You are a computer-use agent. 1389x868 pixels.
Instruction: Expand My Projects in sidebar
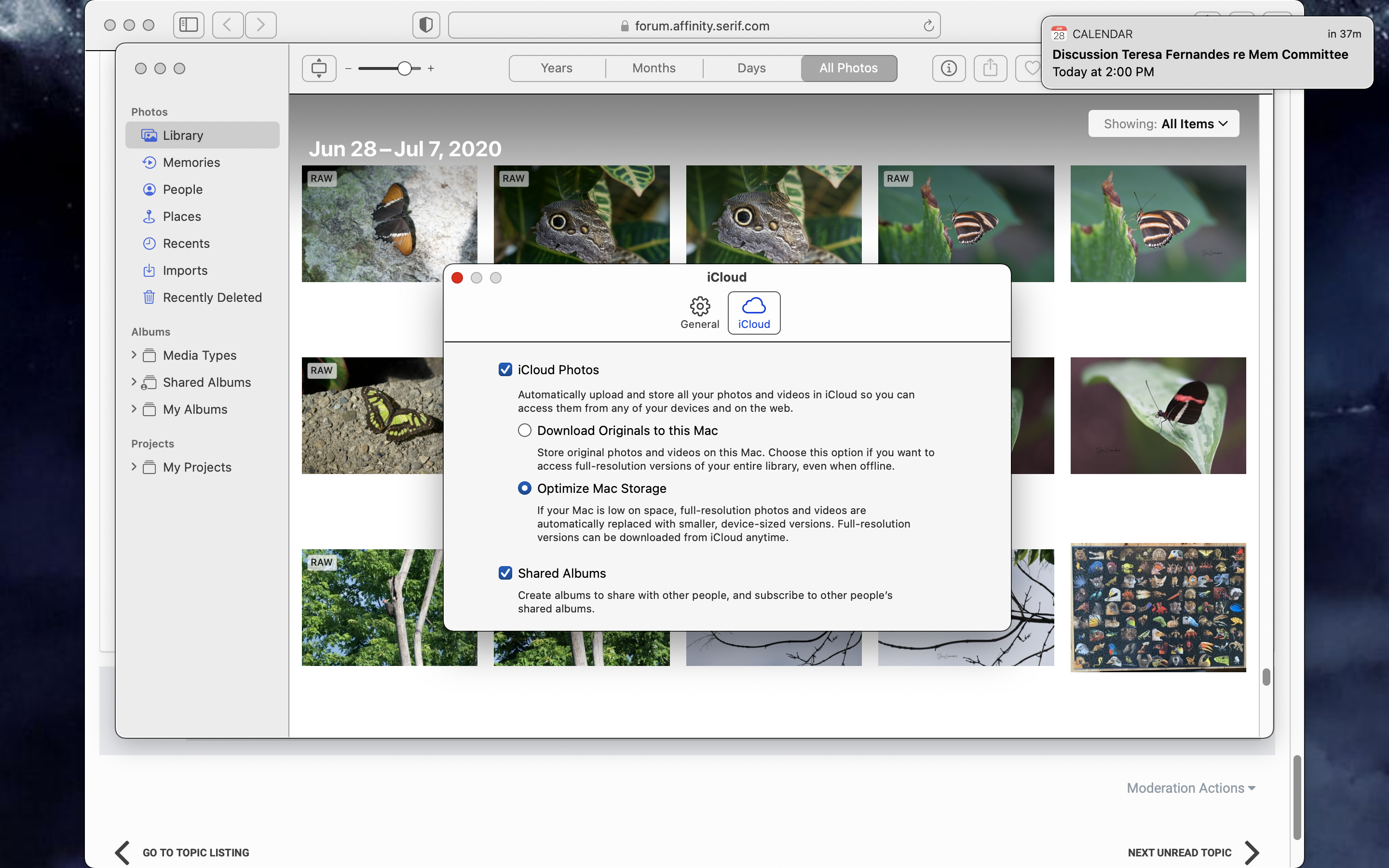click(134, 467)
